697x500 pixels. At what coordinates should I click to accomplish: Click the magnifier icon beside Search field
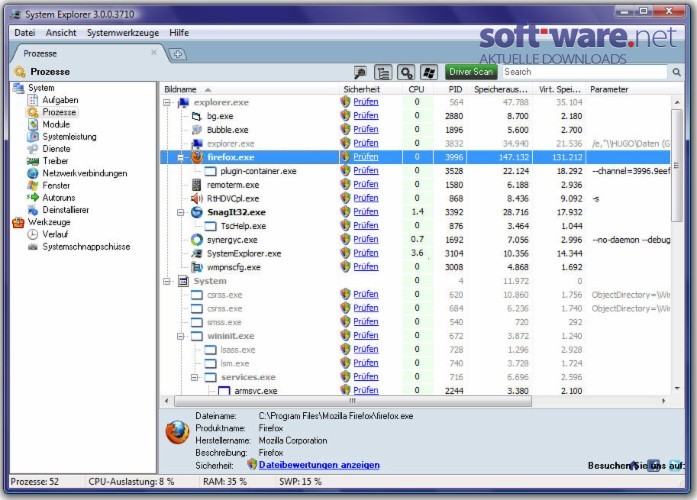[x=676, y=72]
